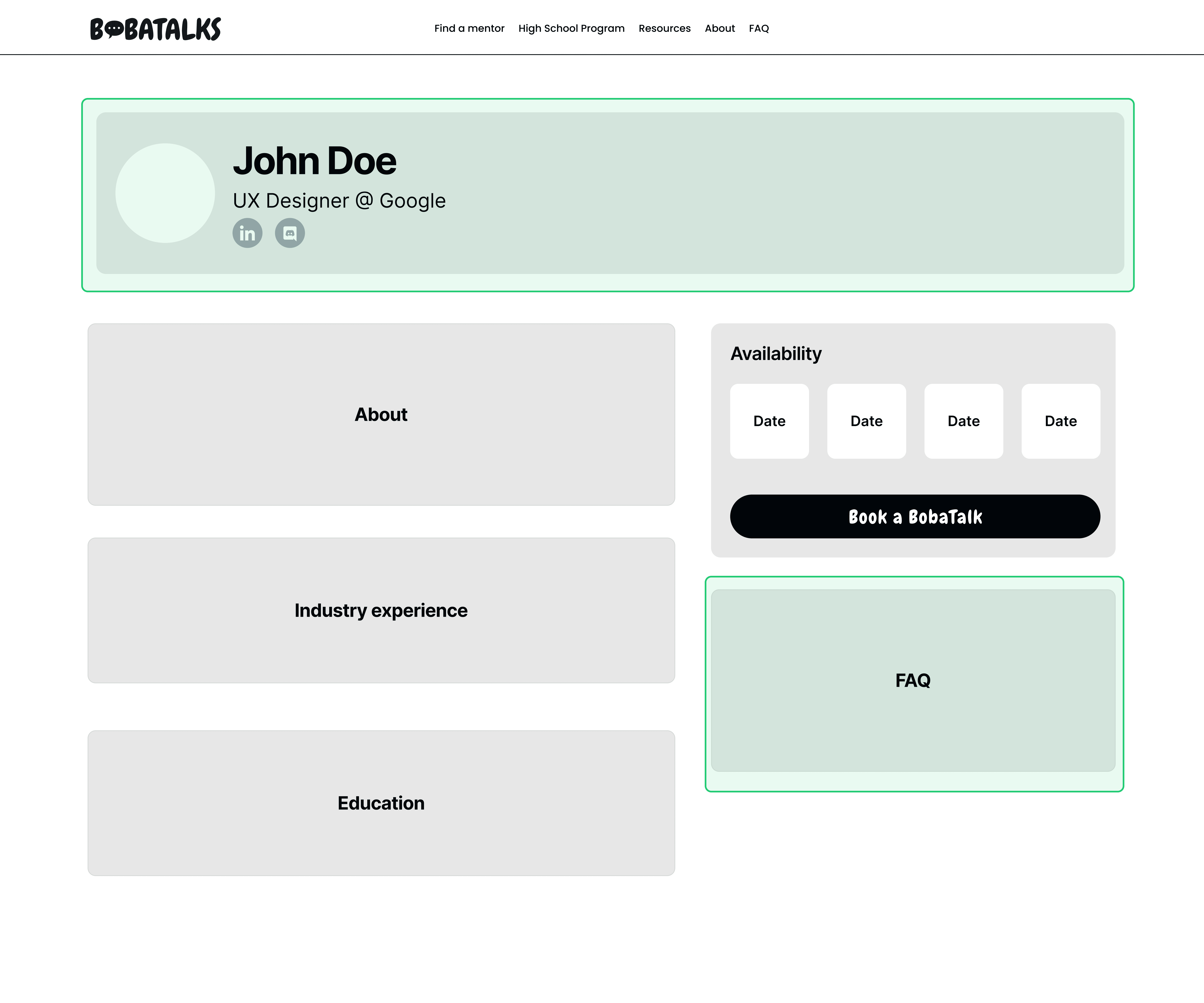1204x1003 pixels.
Task: Open Find a mentor in navigation
Action: 469,28
